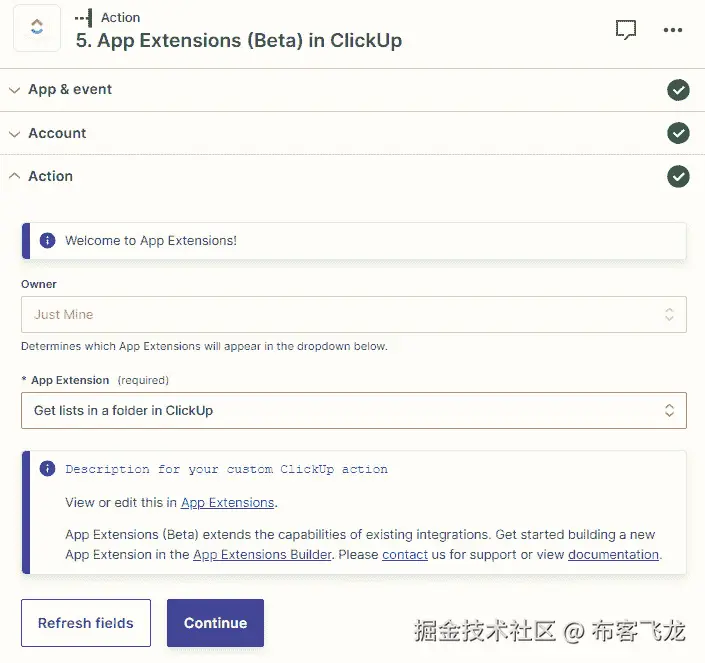Click the Owner field label
This screenshot has width=705, height=663.
[x=39, y=284]
